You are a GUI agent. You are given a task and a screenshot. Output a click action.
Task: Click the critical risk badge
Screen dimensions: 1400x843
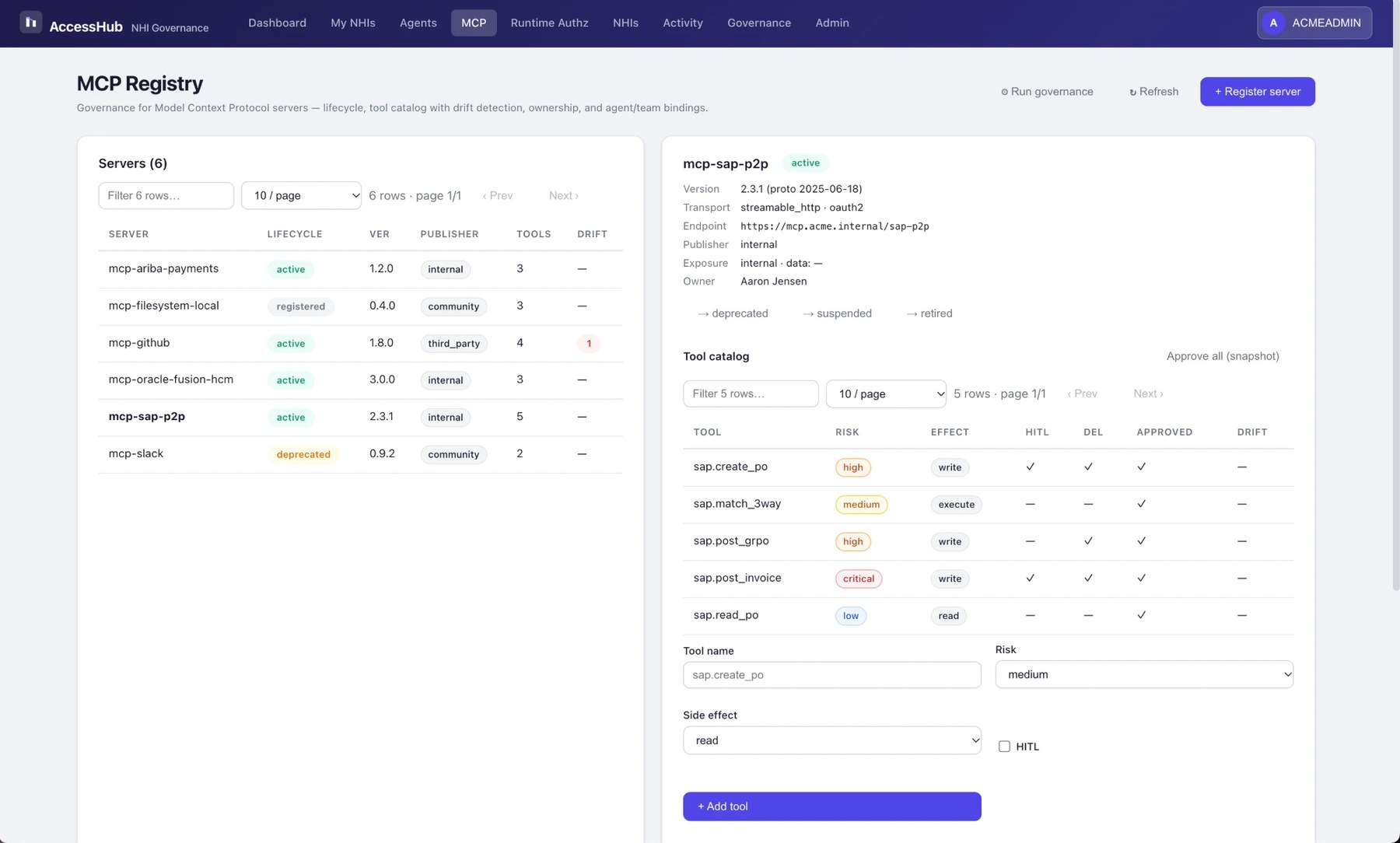tap(859, 579)
